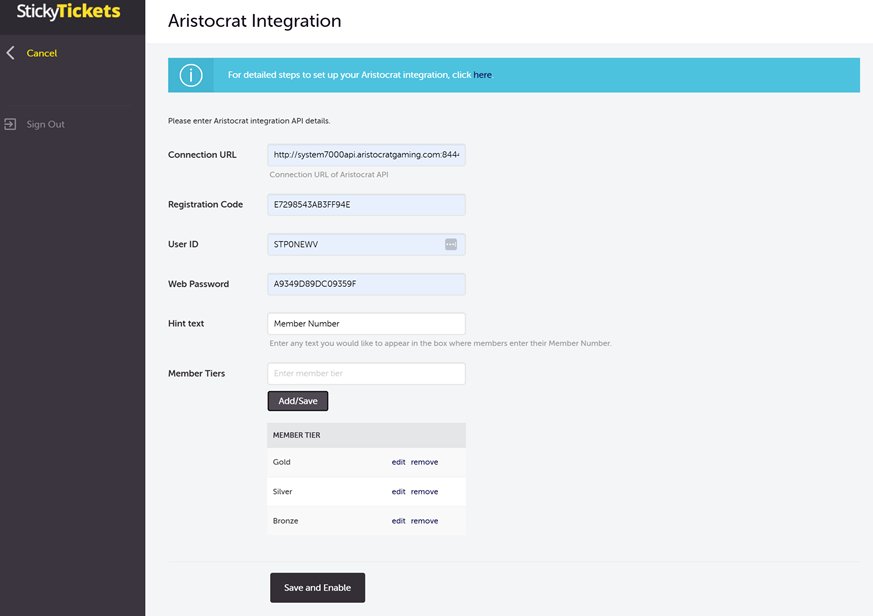Screen dimensions: 873x616
Task: Focus the Connection URL field
Action: point(366,155)
